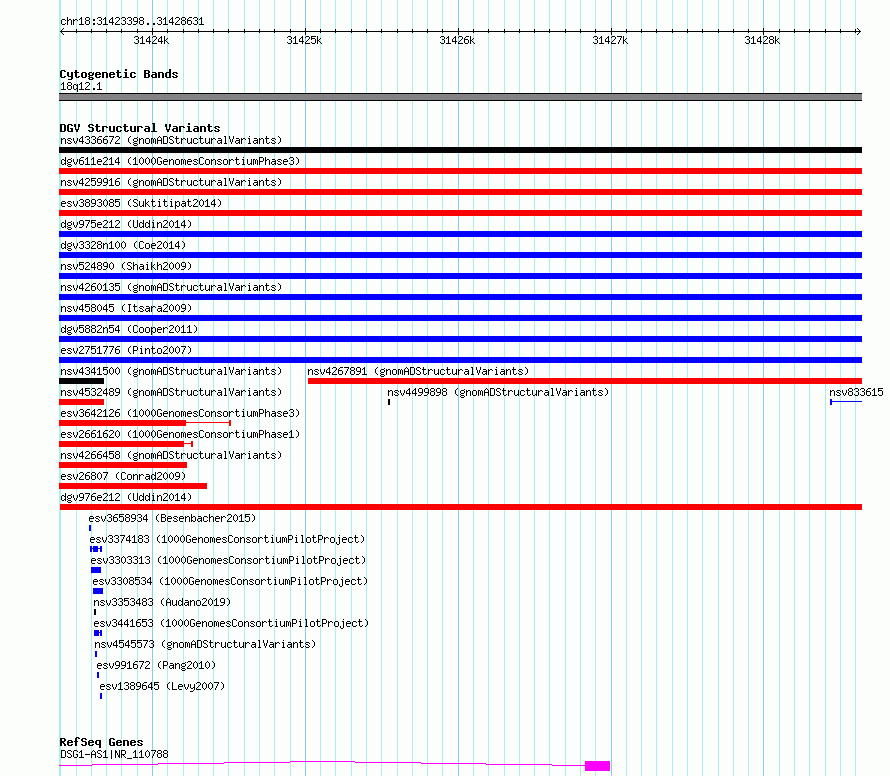Select the black nsv4336672 variant bar
The width and height of the screenshot is (890, 776).
click(460, 150)
